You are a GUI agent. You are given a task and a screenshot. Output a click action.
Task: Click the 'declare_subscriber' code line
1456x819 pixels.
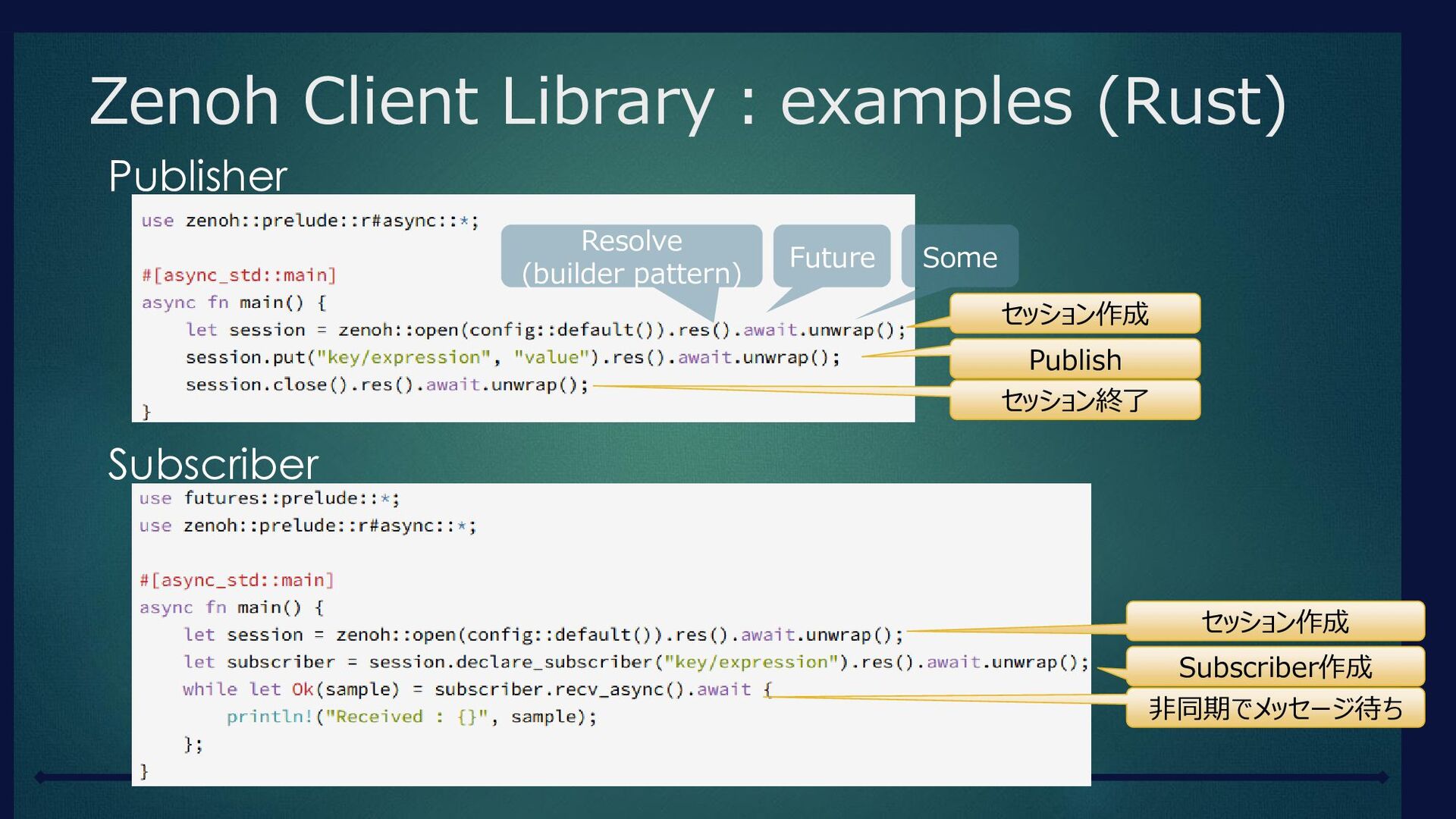(635, 662)
